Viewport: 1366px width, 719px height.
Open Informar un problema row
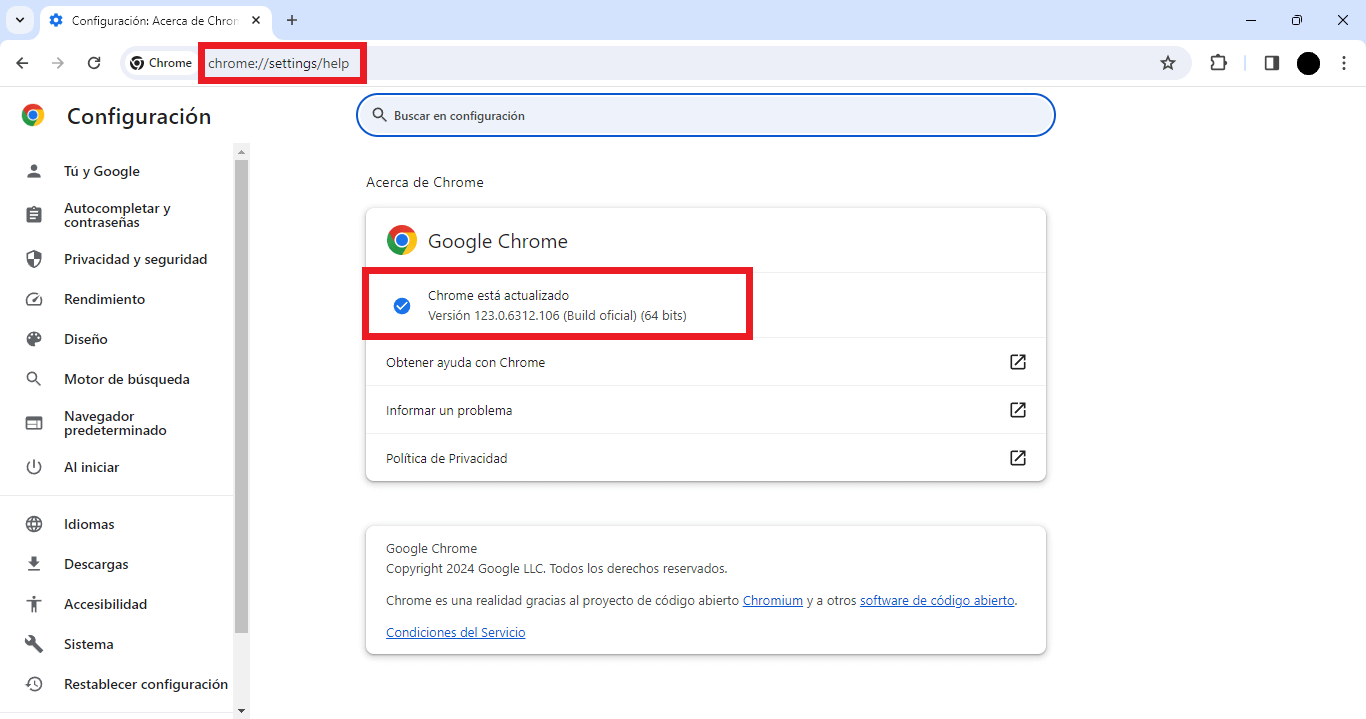[706, 410]
